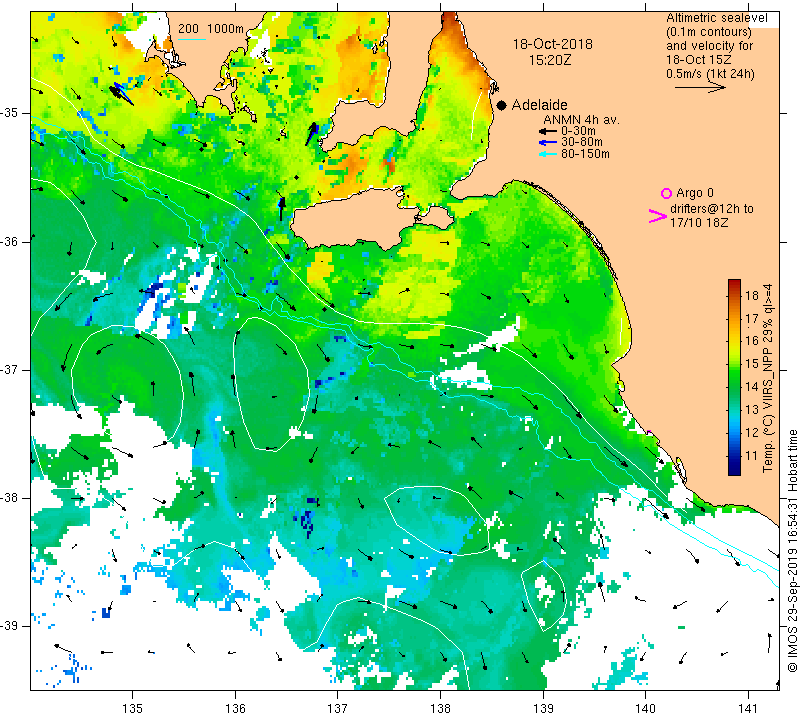Click the longitude axis label '141'

coord(748,708)
